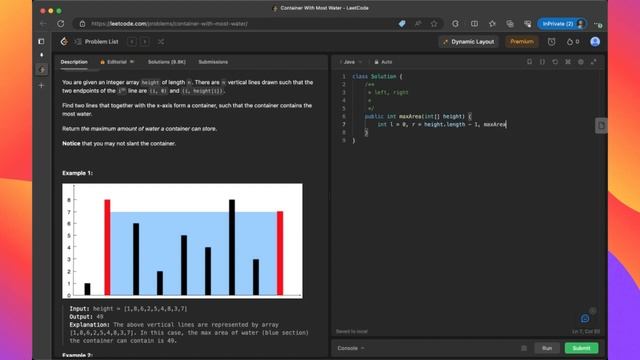The width and height of the screenshot is (640, 360).
Task: Click the browser essentials icon
Action: [528, 24]
